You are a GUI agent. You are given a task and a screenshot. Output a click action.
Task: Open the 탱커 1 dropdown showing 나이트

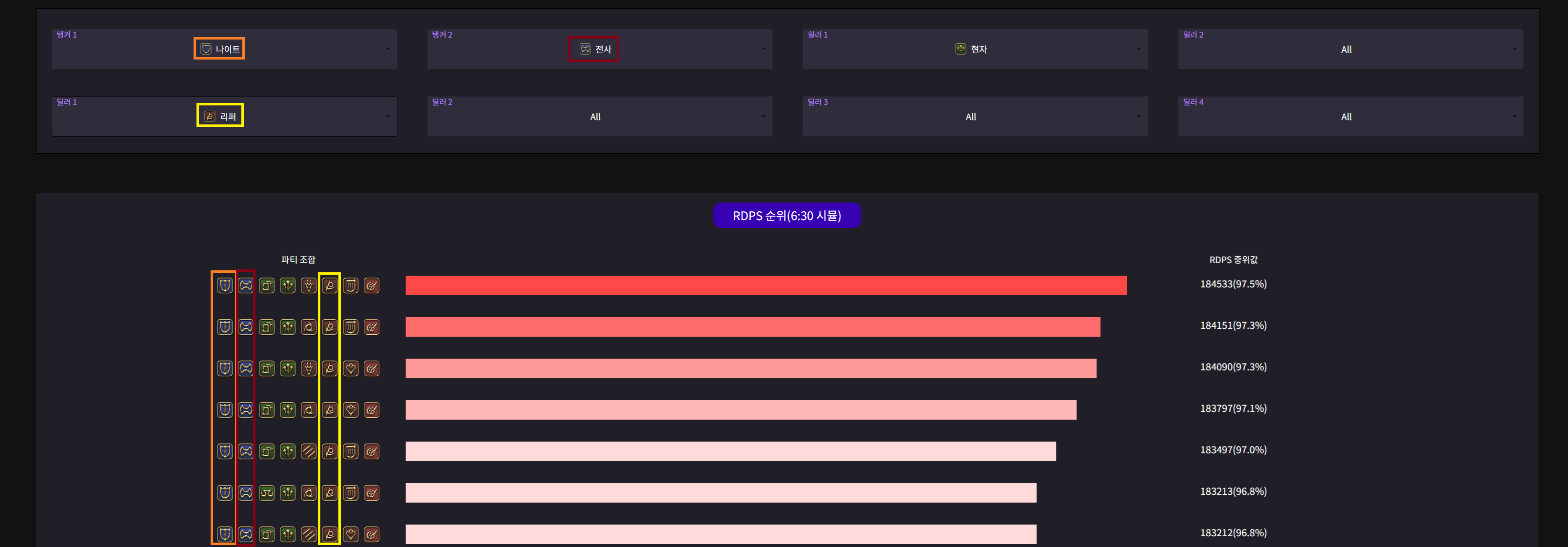tap(224, 49)
